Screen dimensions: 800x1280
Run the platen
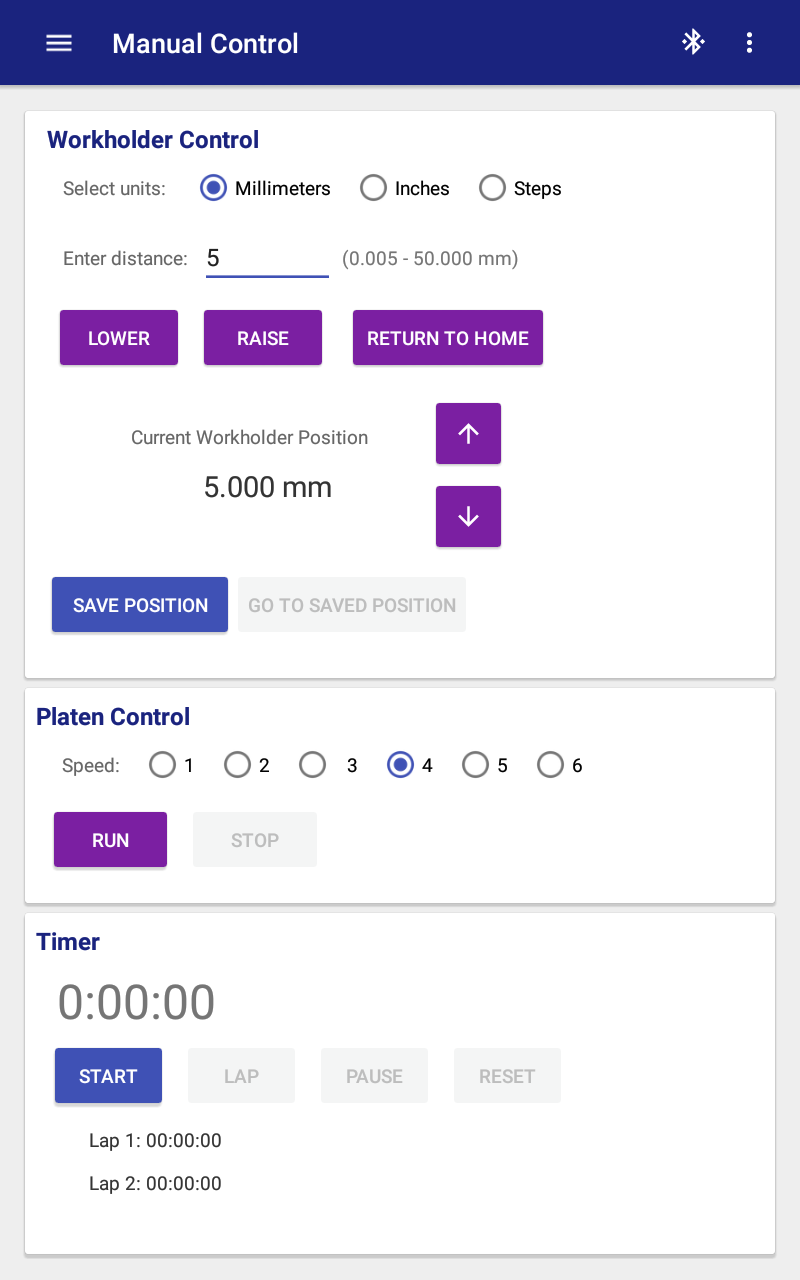(x=110, y=840)
